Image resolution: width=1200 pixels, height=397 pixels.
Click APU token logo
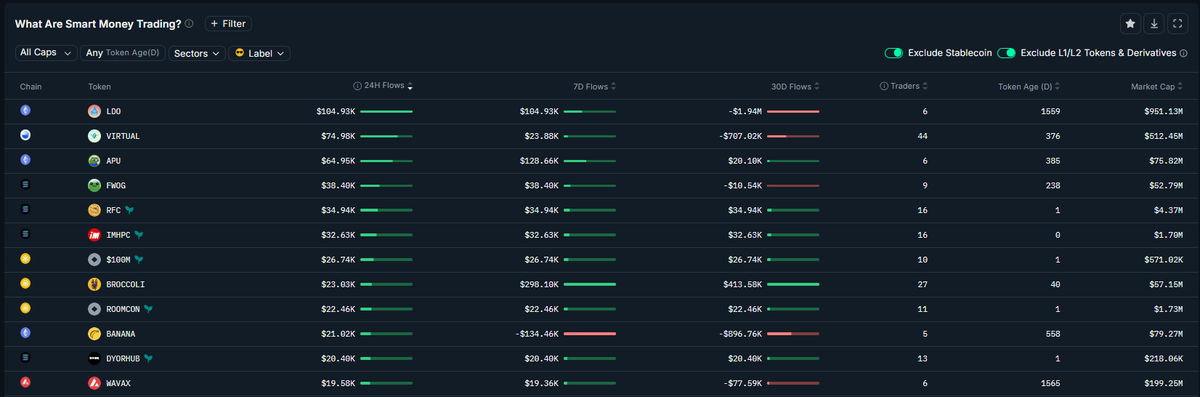94,160
